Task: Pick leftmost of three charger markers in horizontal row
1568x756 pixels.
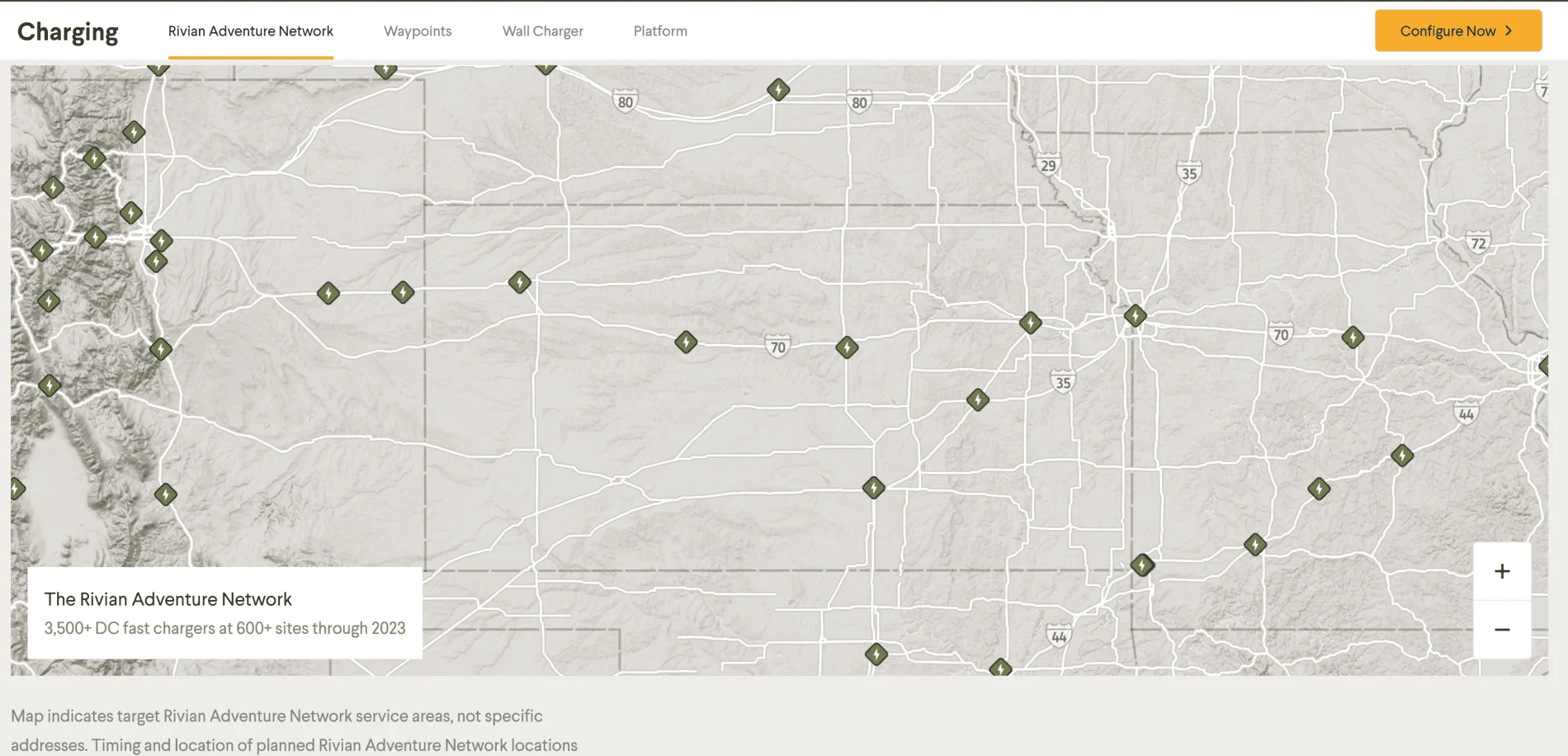Action: click(x=328, y=293)
